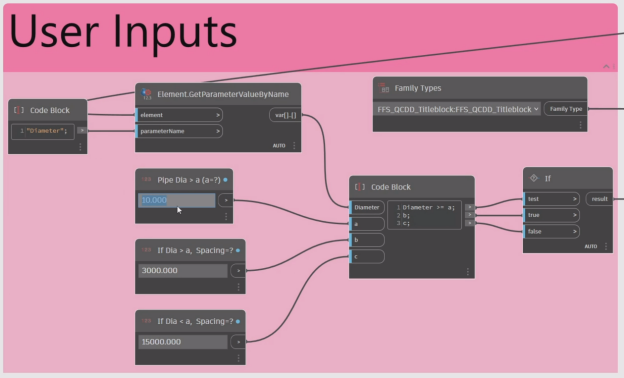The image size is (624, 378).
Task: Click the central Code Block bracket icon
Action: (x=360, y=187)
